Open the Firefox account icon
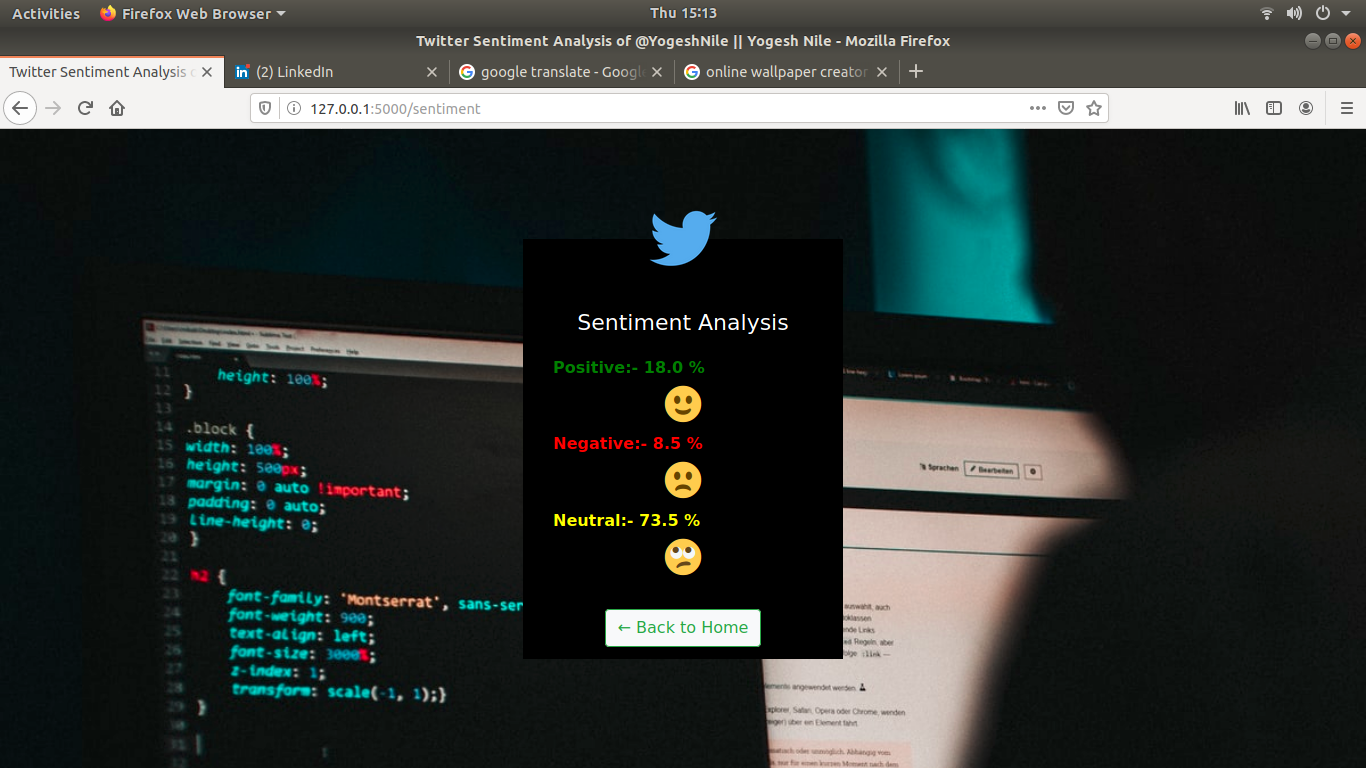Image resolution: width=1366 pixels, height=768 pixels. (x=1306, y=108)
